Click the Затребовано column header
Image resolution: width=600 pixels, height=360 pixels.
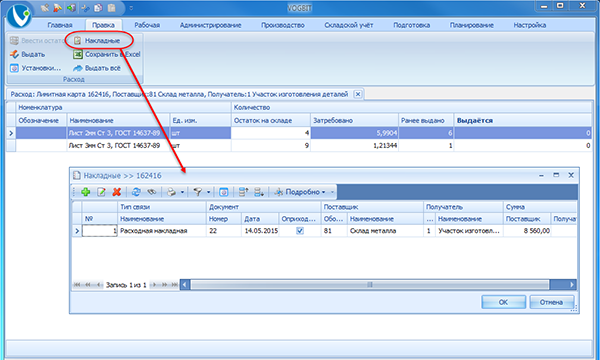[x=354, y=121]
